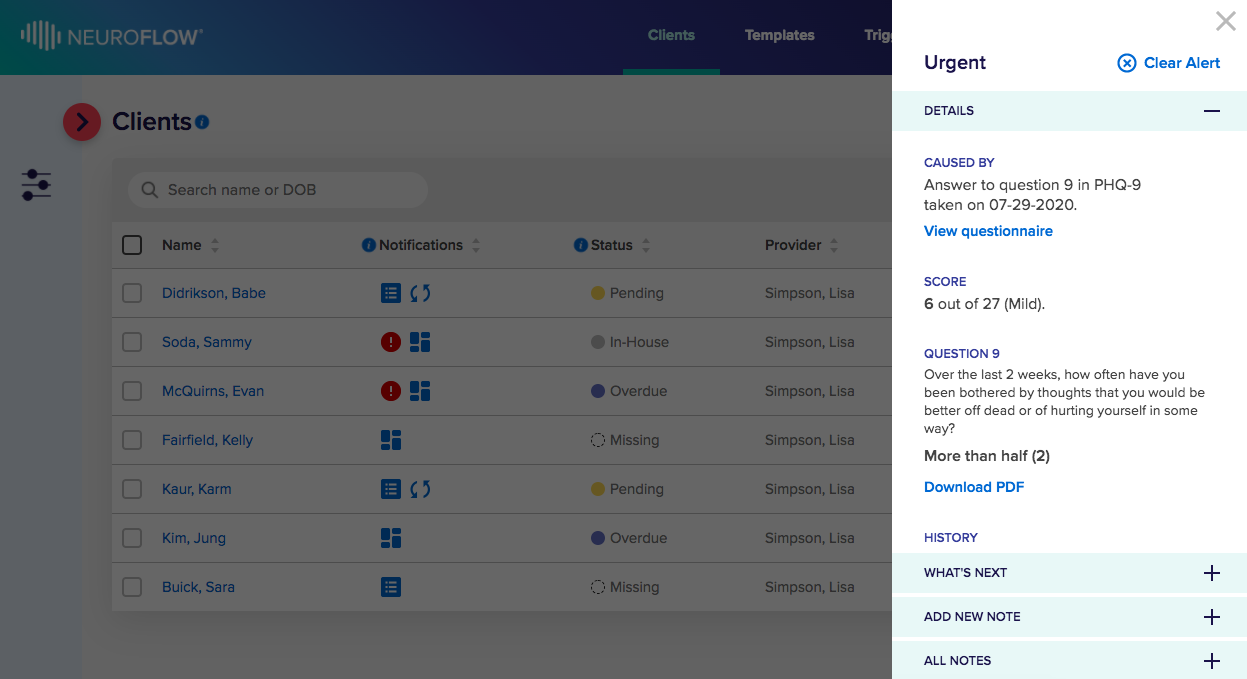Click the info icon next to Notifications
Image resolution: width=1247 pixels, height=679 pixels.
[x=368, y=245]
